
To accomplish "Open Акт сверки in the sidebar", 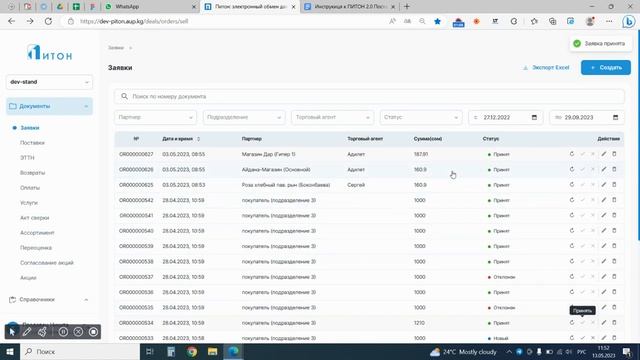I will tap(35, 218).
